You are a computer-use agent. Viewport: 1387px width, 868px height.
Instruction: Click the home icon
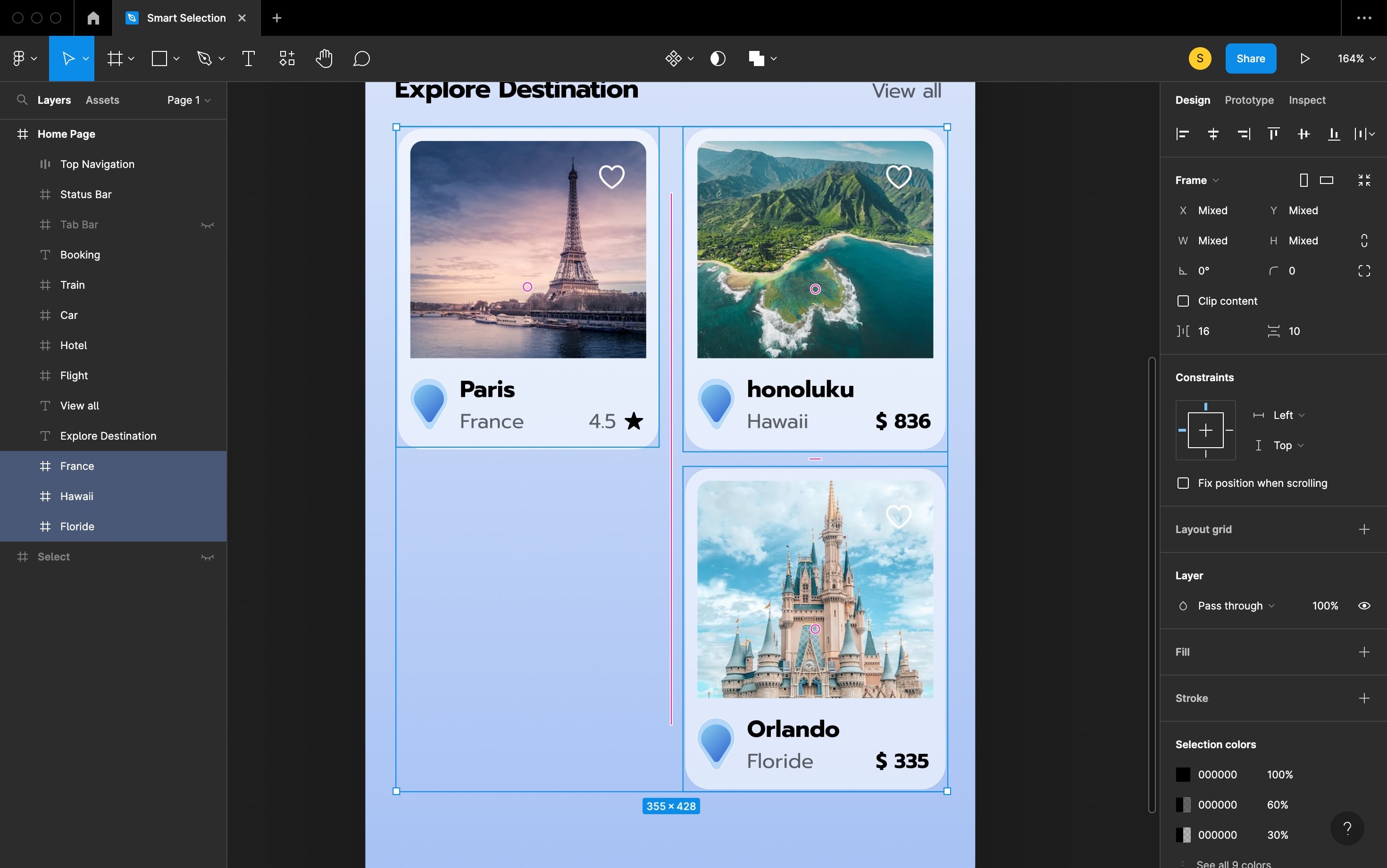[x=93, y=18]
